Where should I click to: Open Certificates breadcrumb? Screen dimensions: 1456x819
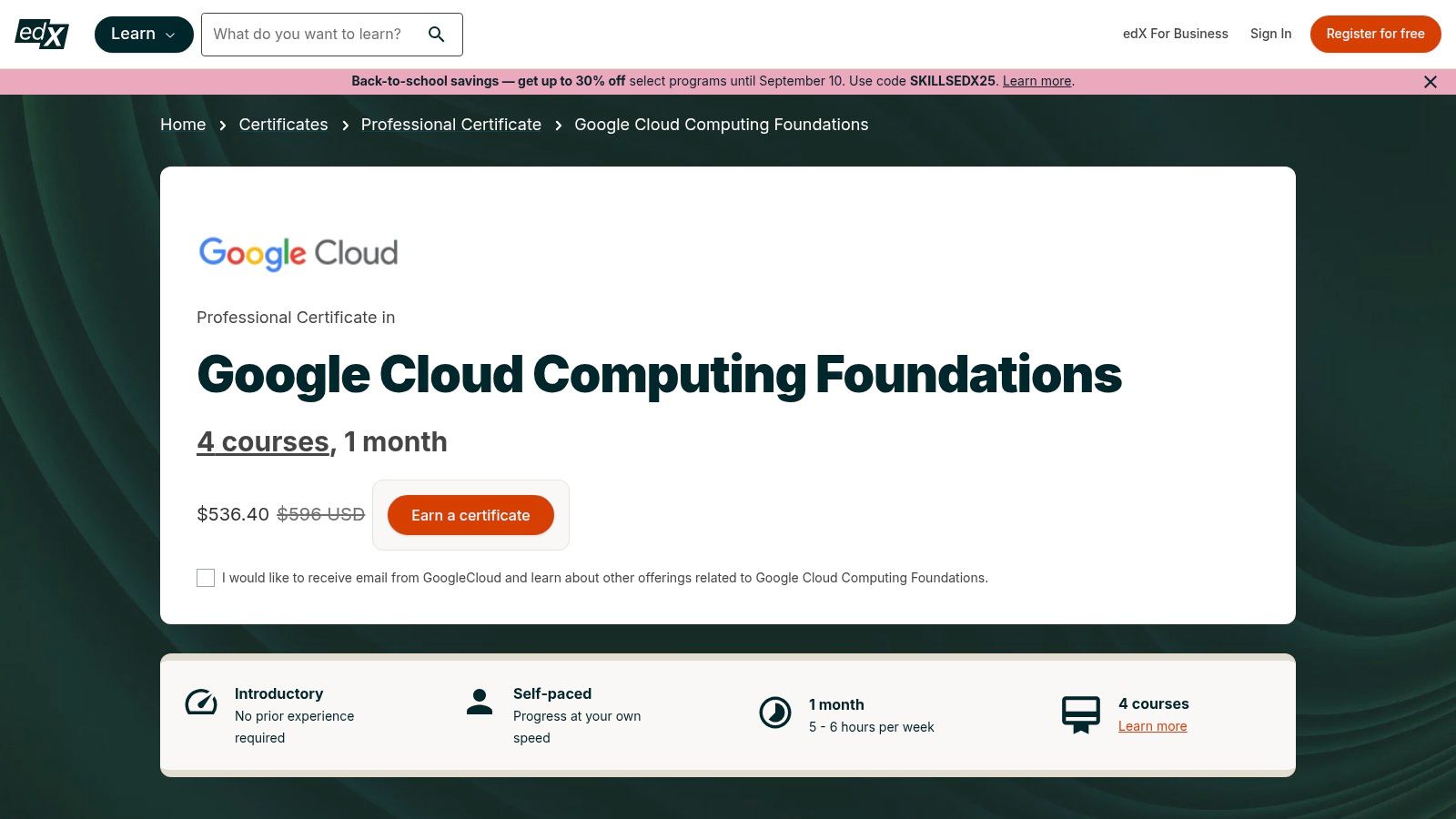(x=283, y=125)
